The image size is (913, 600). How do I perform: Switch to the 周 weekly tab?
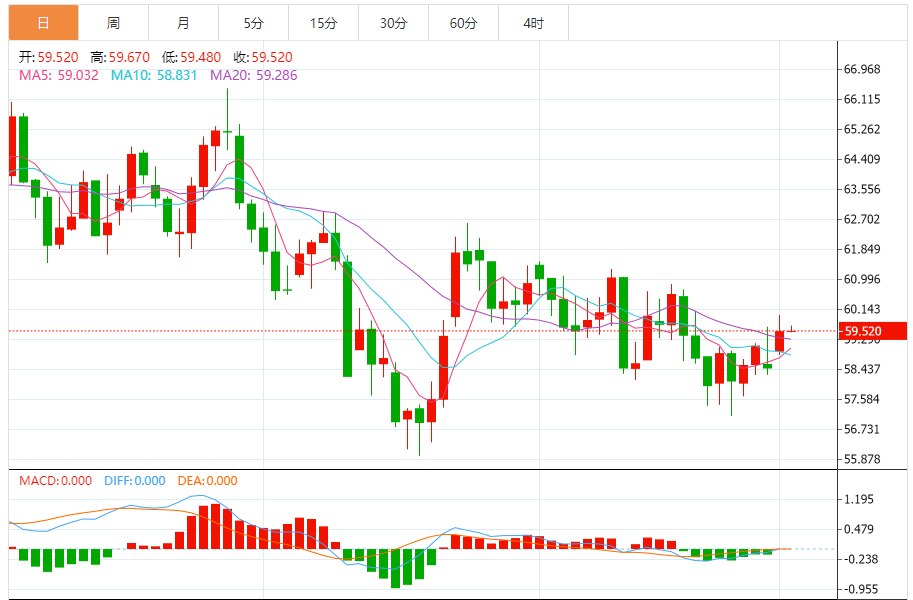tap(113, 23)
